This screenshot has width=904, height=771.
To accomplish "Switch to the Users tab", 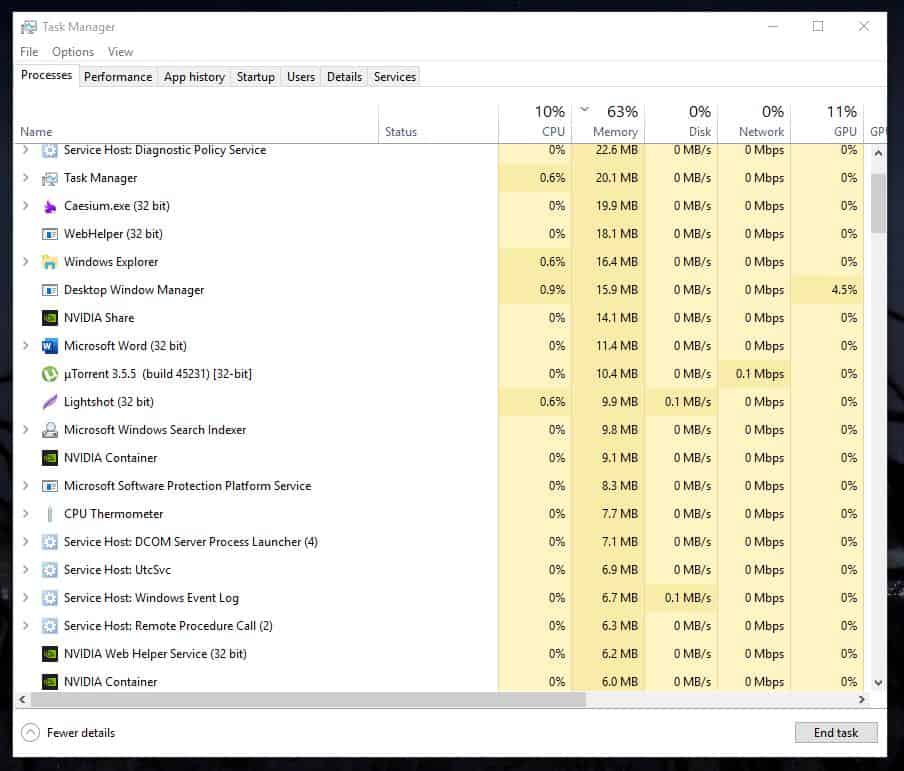I will 301,77.
